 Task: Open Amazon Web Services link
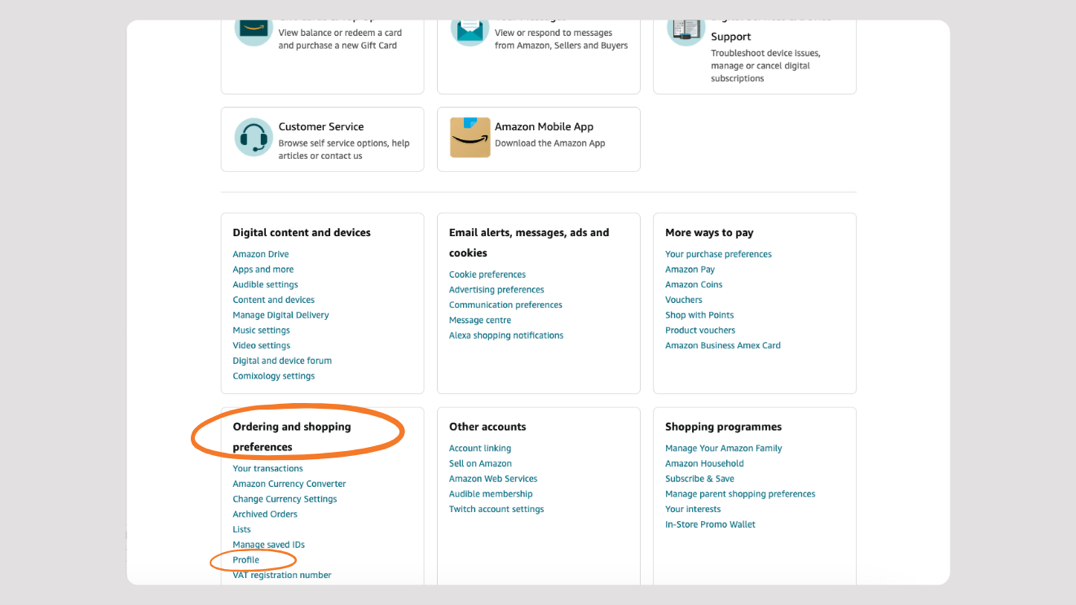(x=493, y=479)
